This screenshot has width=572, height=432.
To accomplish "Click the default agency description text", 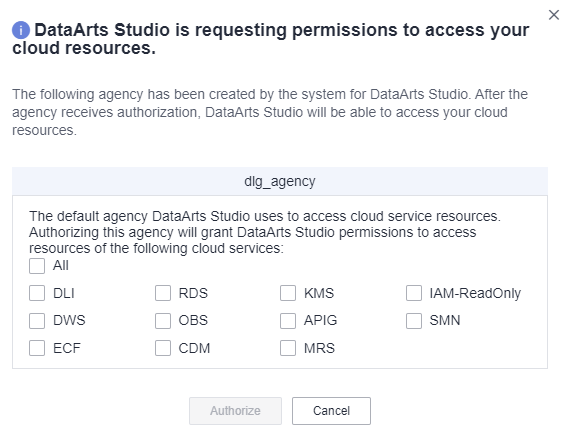I will (265, 232).
